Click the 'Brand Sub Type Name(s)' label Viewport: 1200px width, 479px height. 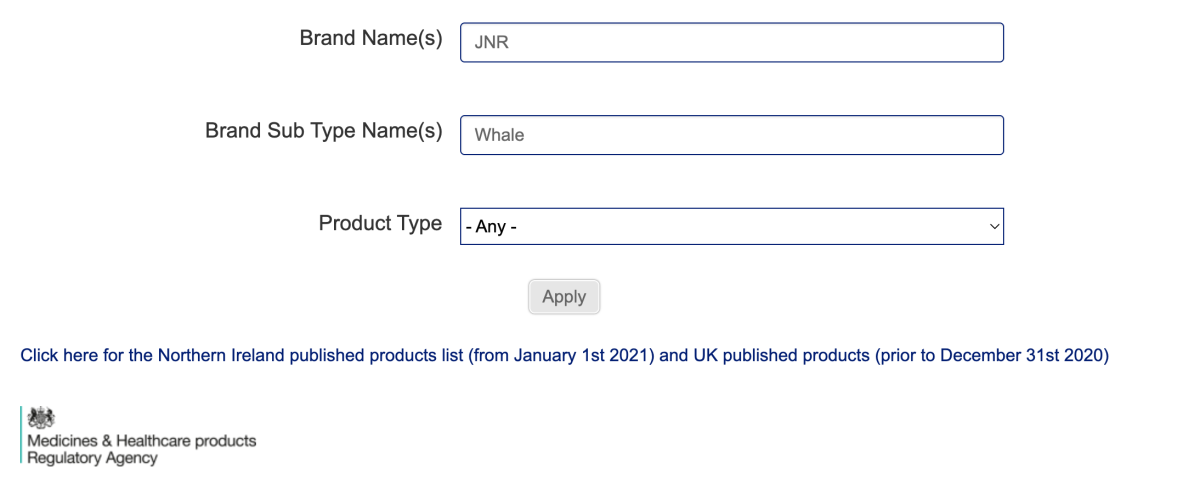(x=323, y=131)
